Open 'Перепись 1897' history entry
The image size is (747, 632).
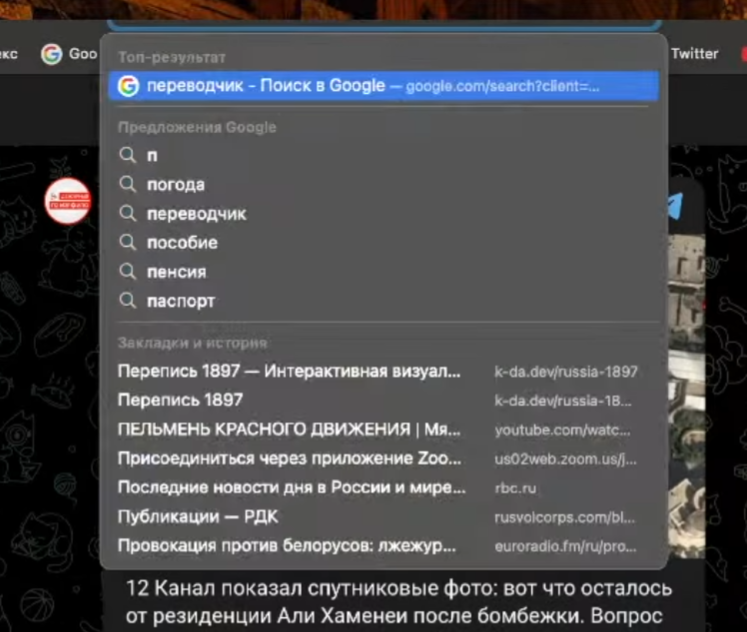(x=384, y=400)
